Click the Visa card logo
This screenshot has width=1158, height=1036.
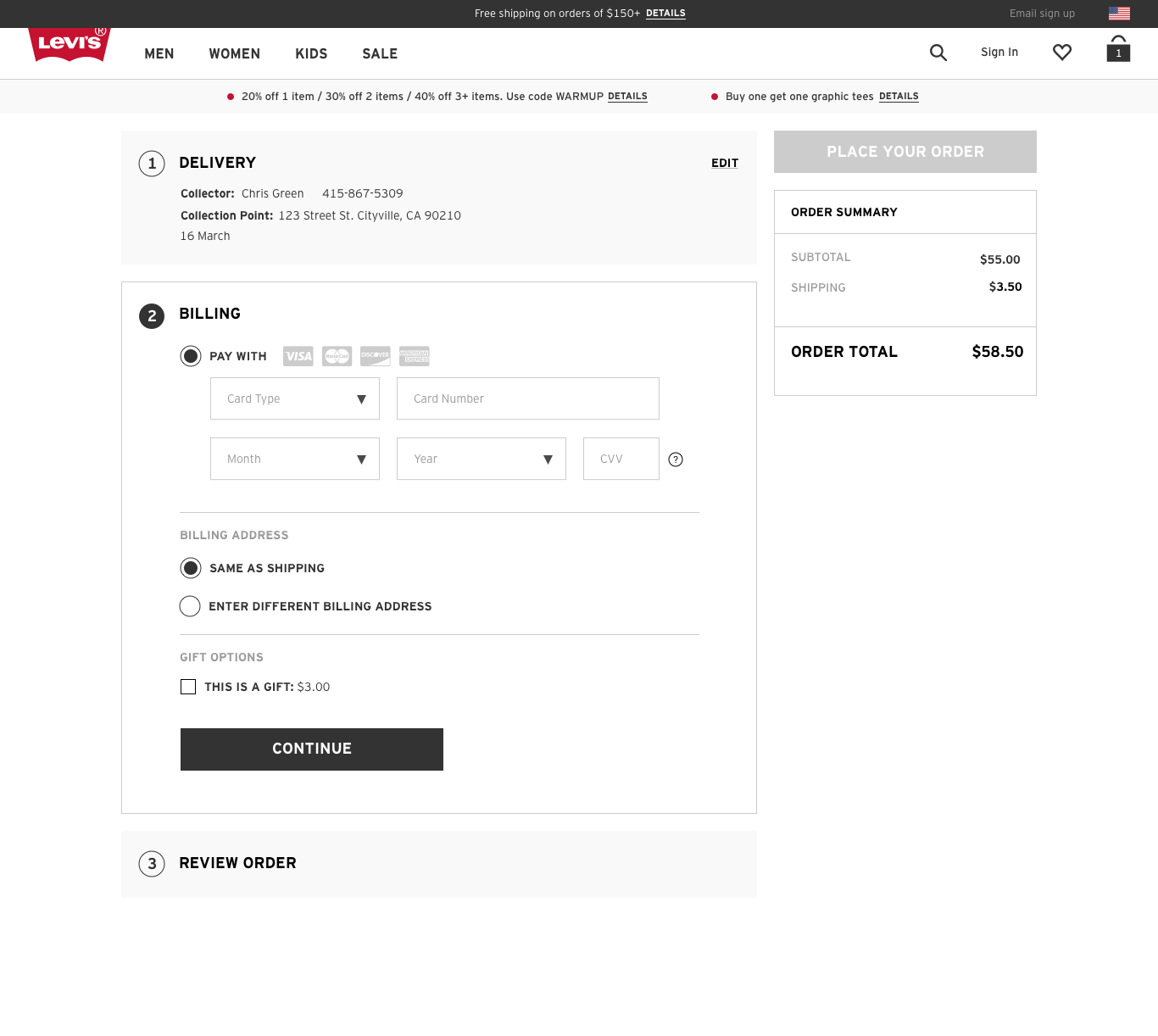pyautogui.click(x=298, y=356)
